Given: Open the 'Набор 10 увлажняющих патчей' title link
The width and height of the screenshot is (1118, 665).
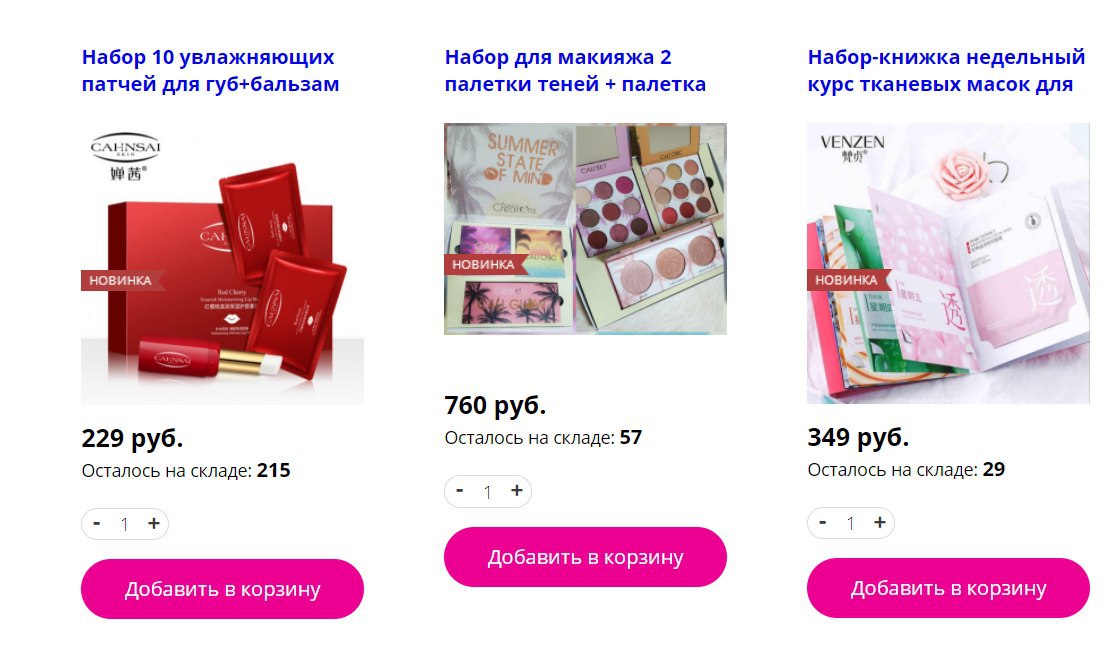Looking at the screenshot, I should click(210, 71).
